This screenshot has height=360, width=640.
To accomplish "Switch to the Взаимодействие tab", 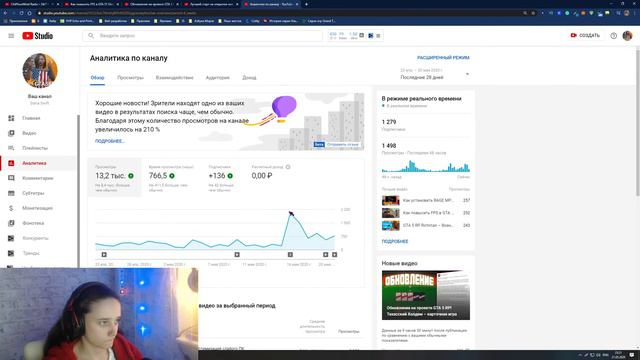I will pyautogui.click(x=175, y=78).
